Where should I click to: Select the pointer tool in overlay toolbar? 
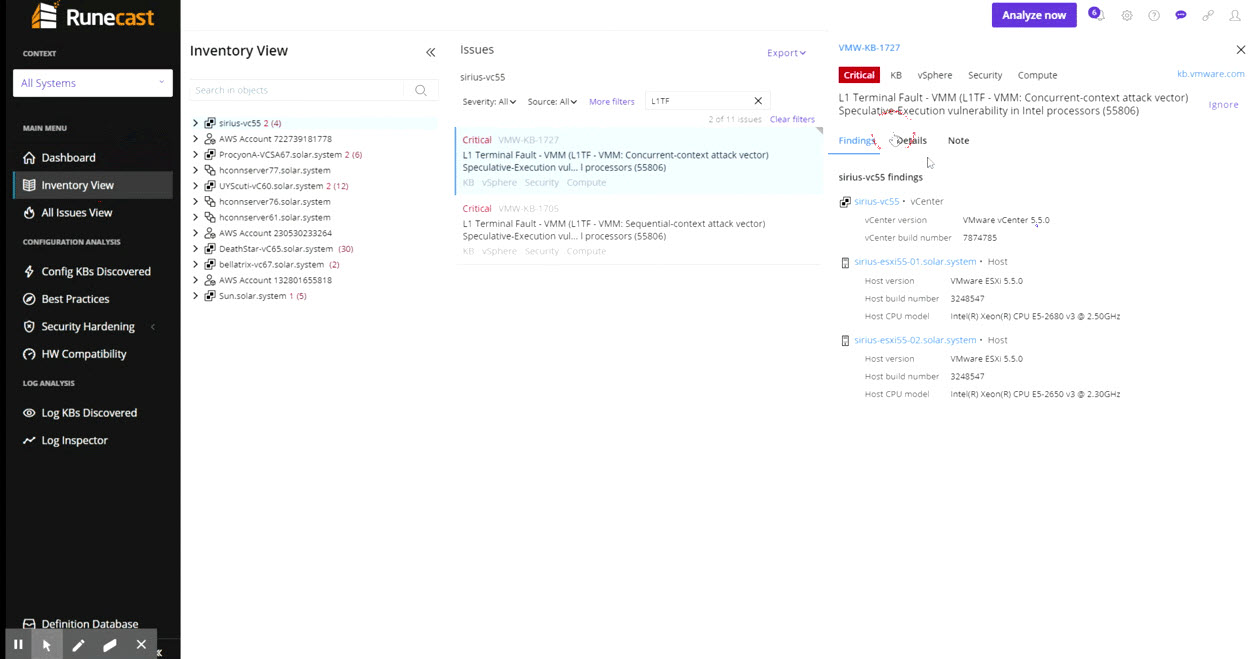[x=47, y=645]
